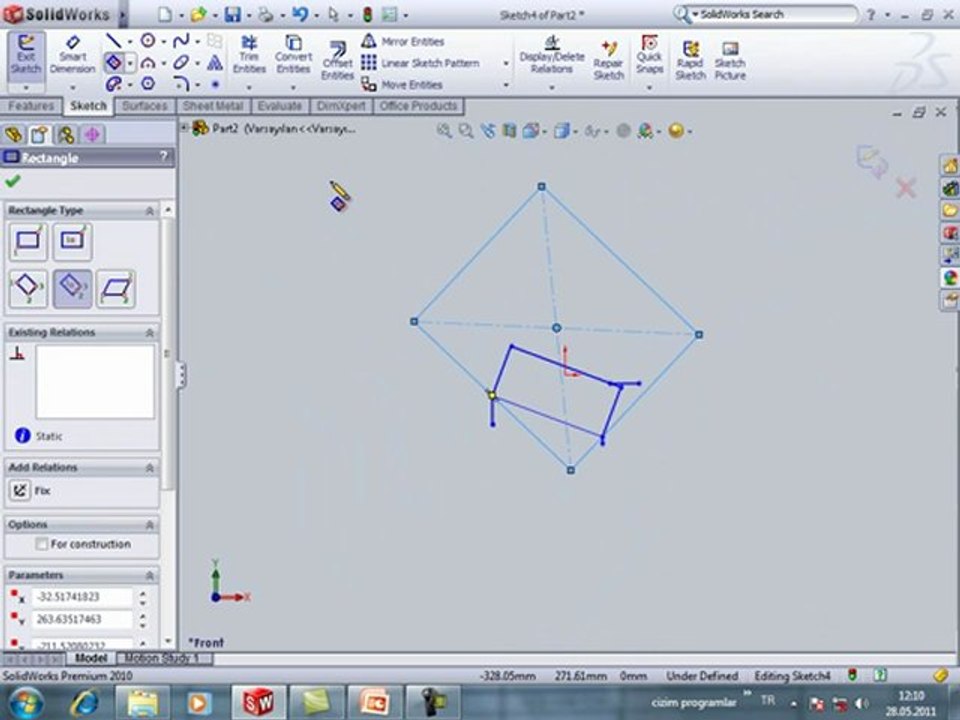
Task: Expand the Part2 tree node
Action: pyautogui.click(x=184, y=128)
